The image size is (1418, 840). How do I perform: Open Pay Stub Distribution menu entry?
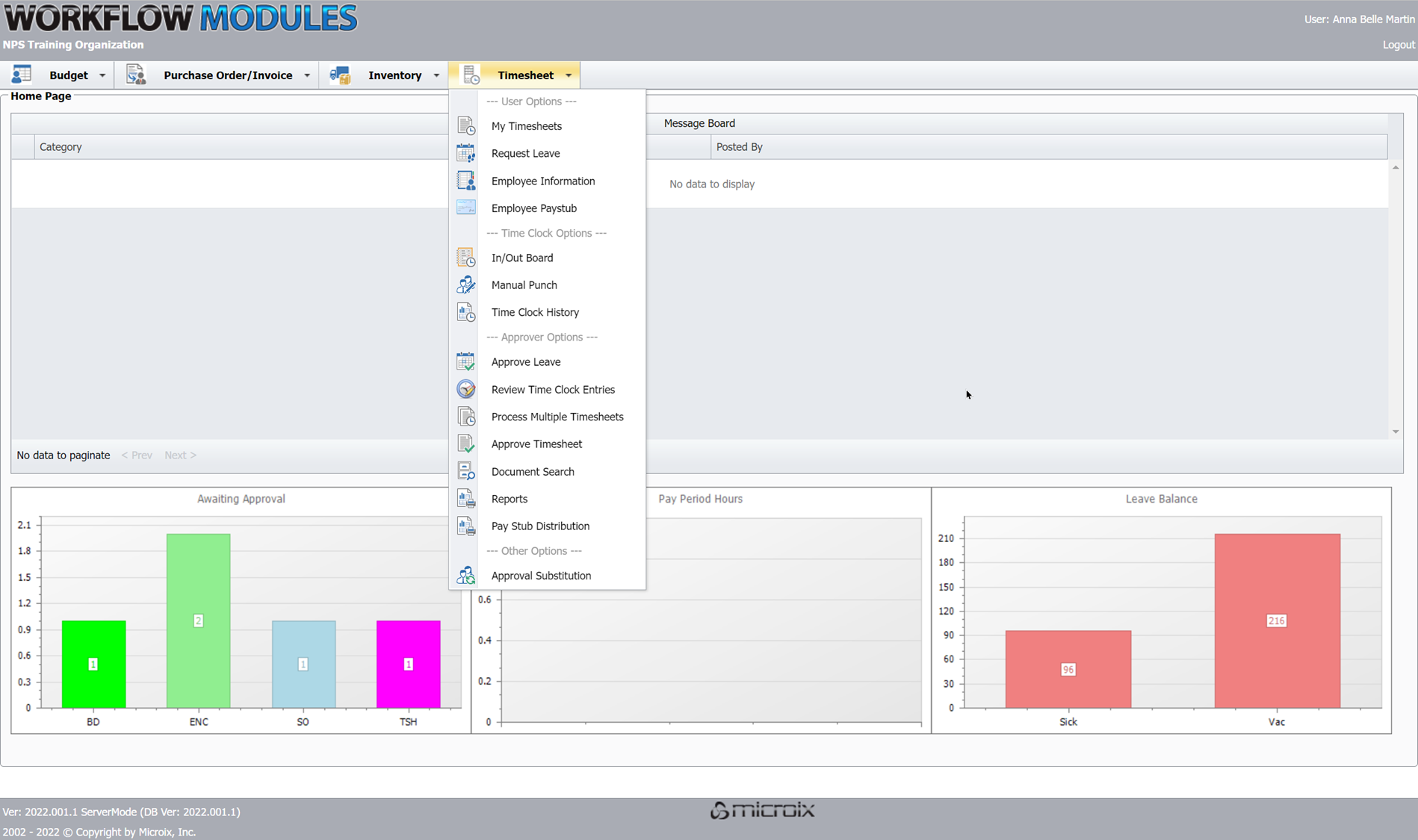539,526
